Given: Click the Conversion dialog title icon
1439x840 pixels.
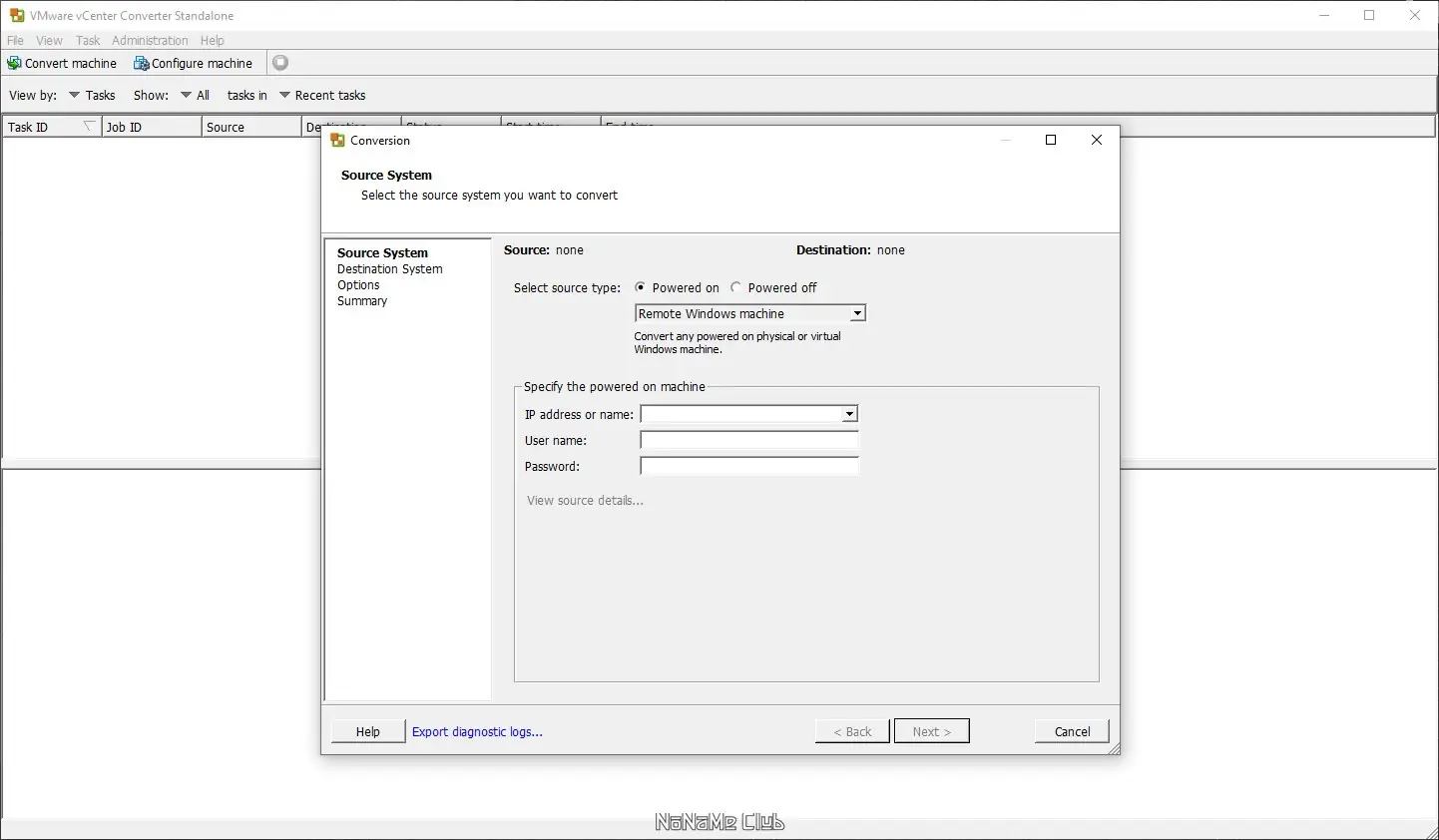Looking at the screenshot, I should [x=337, y=141].
